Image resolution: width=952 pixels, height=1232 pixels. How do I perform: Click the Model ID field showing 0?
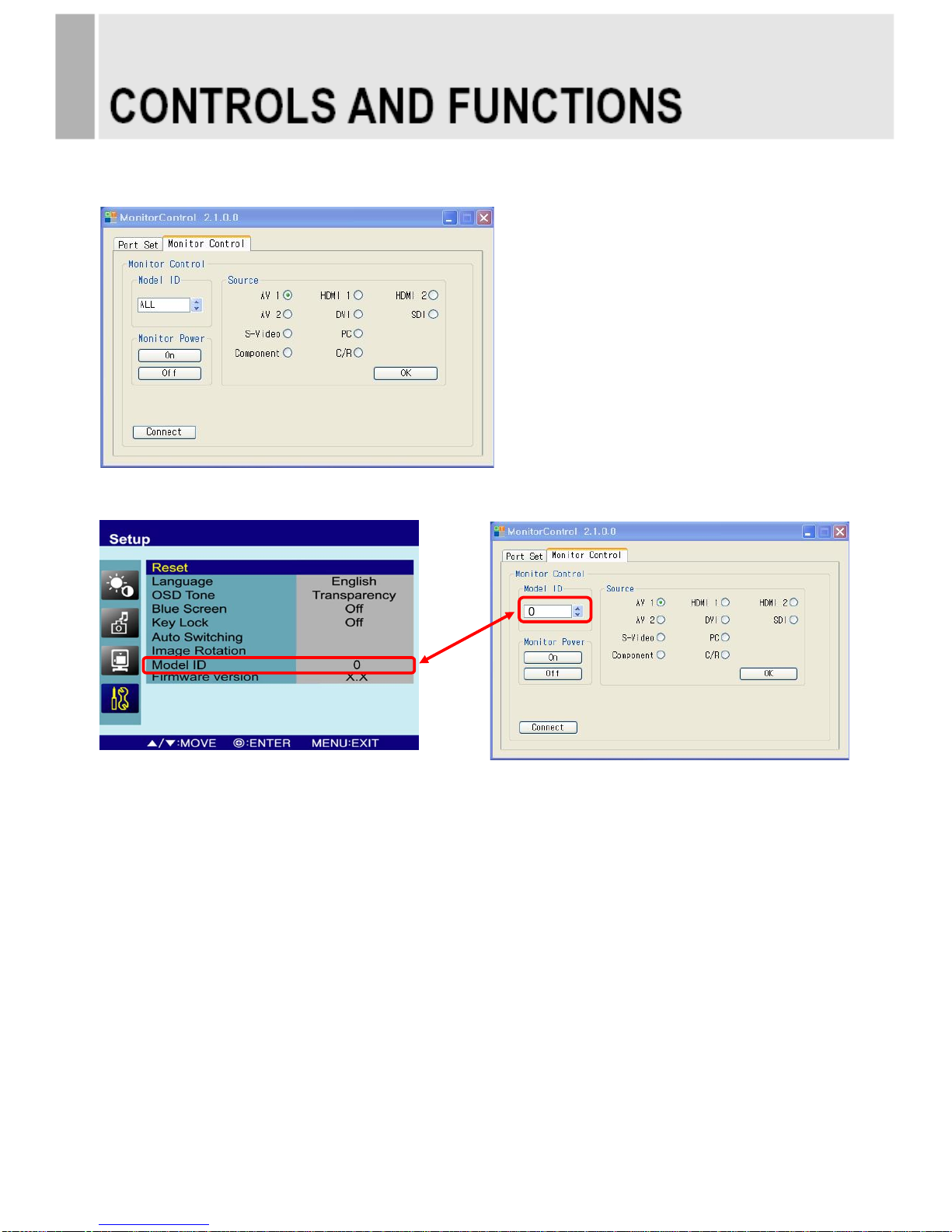(x=548, y=612)
